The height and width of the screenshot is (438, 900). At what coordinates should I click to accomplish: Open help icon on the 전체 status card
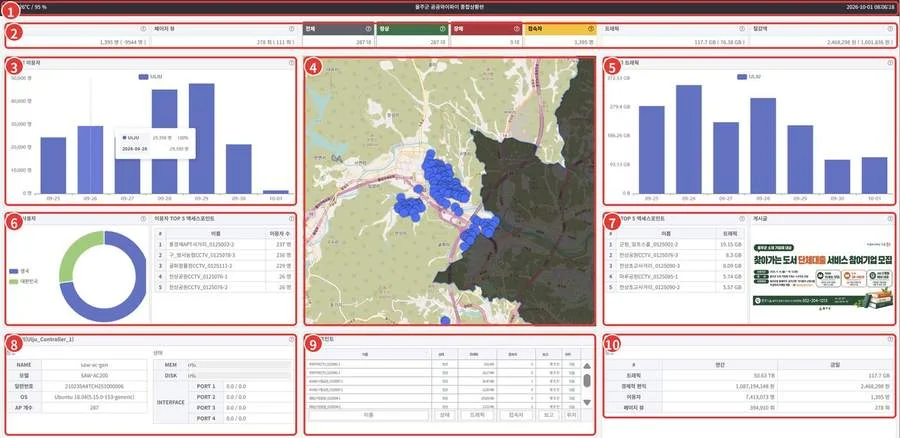(x=368, y=29)
